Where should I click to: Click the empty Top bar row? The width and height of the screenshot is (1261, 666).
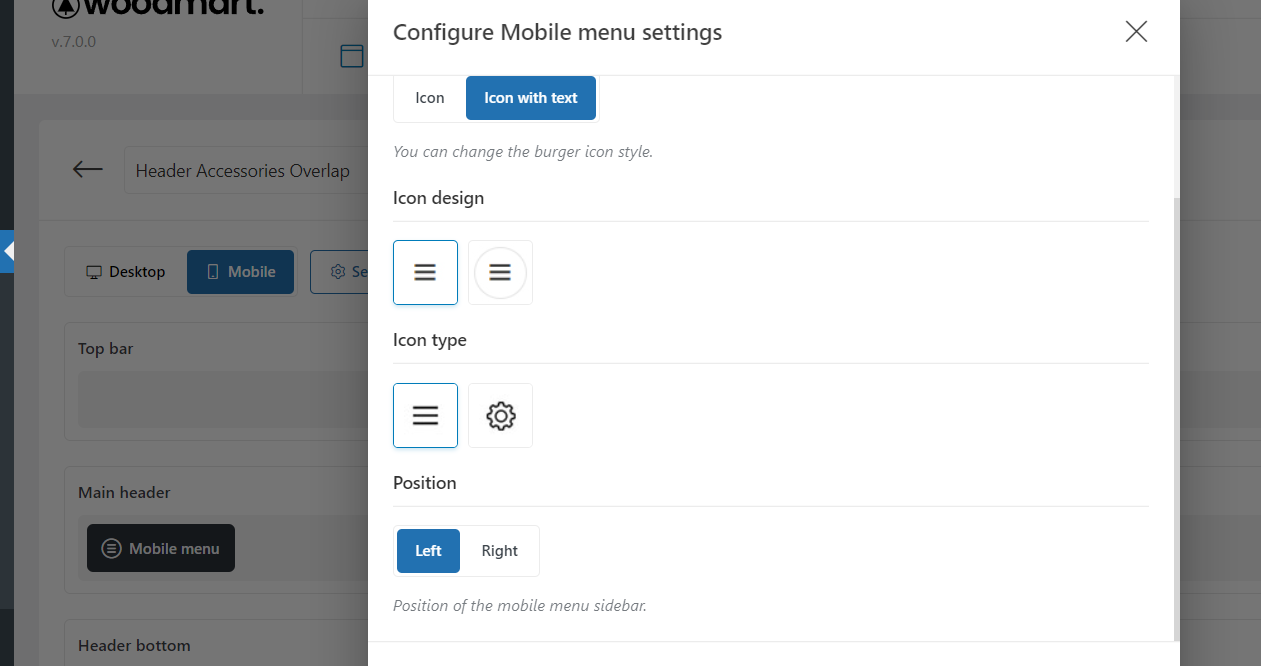click(x=220, y=399)
